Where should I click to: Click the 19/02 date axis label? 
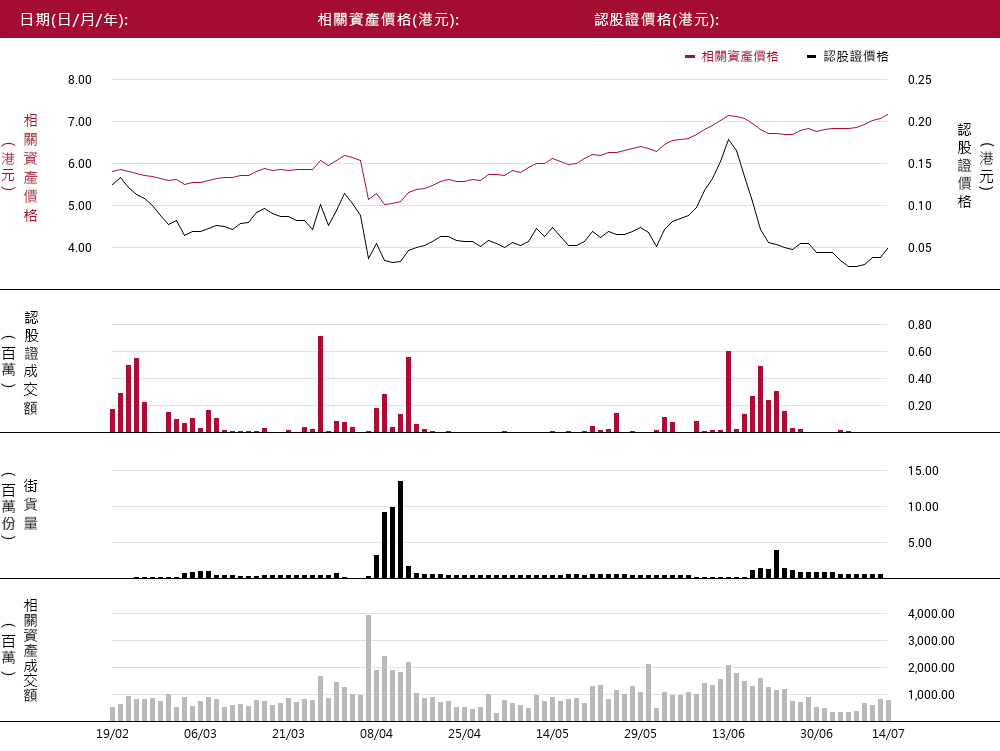112,734
